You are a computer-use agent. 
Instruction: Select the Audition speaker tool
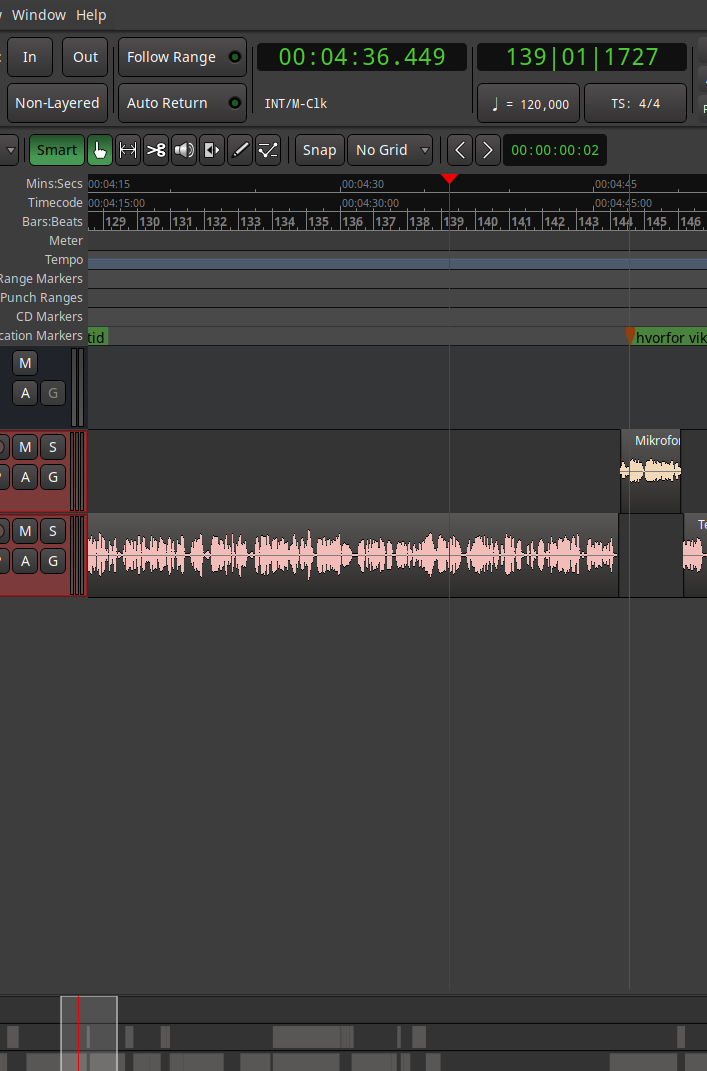[184, 150]
